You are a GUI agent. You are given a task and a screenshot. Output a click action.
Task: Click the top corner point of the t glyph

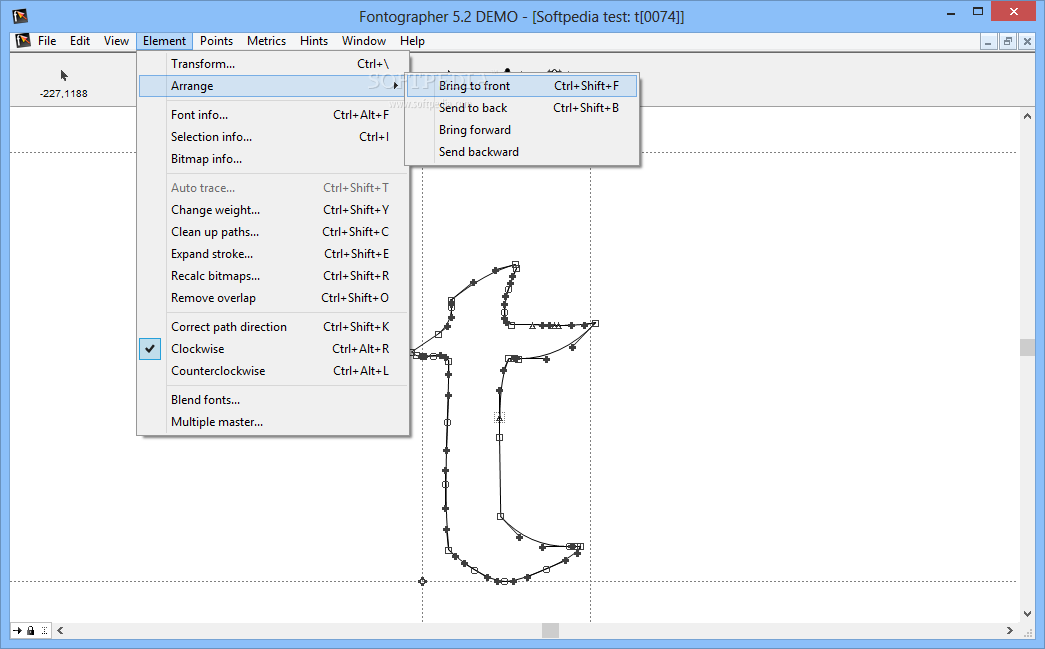point(515,265)
